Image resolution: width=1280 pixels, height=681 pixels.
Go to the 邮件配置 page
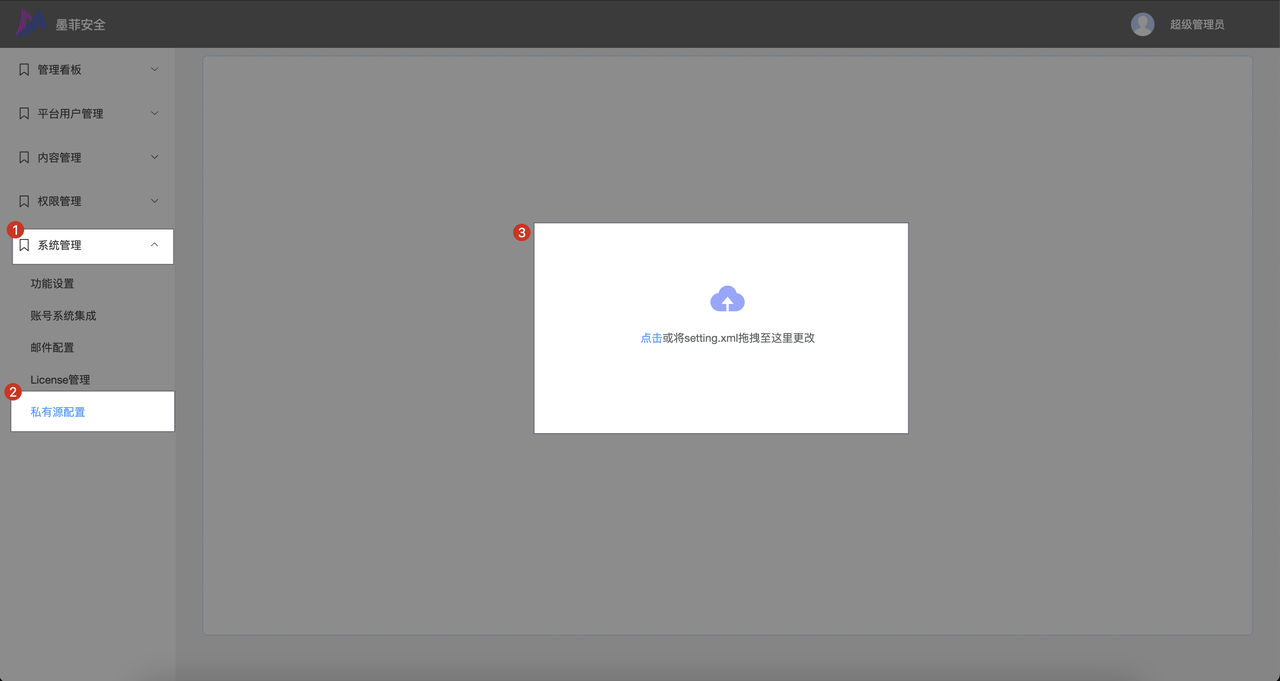[52, 348]
